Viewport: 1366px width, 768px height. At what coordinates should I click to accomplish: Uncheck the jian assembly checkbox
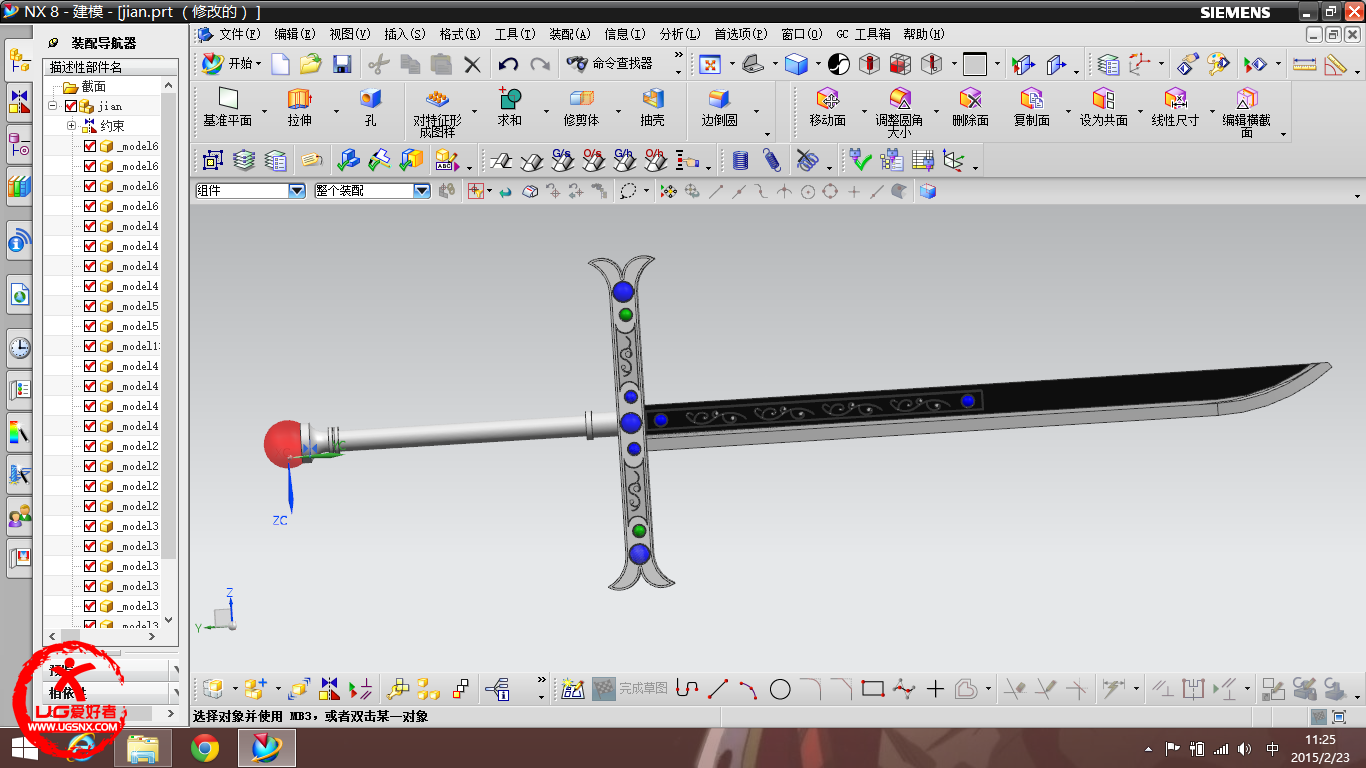(70, 106)
